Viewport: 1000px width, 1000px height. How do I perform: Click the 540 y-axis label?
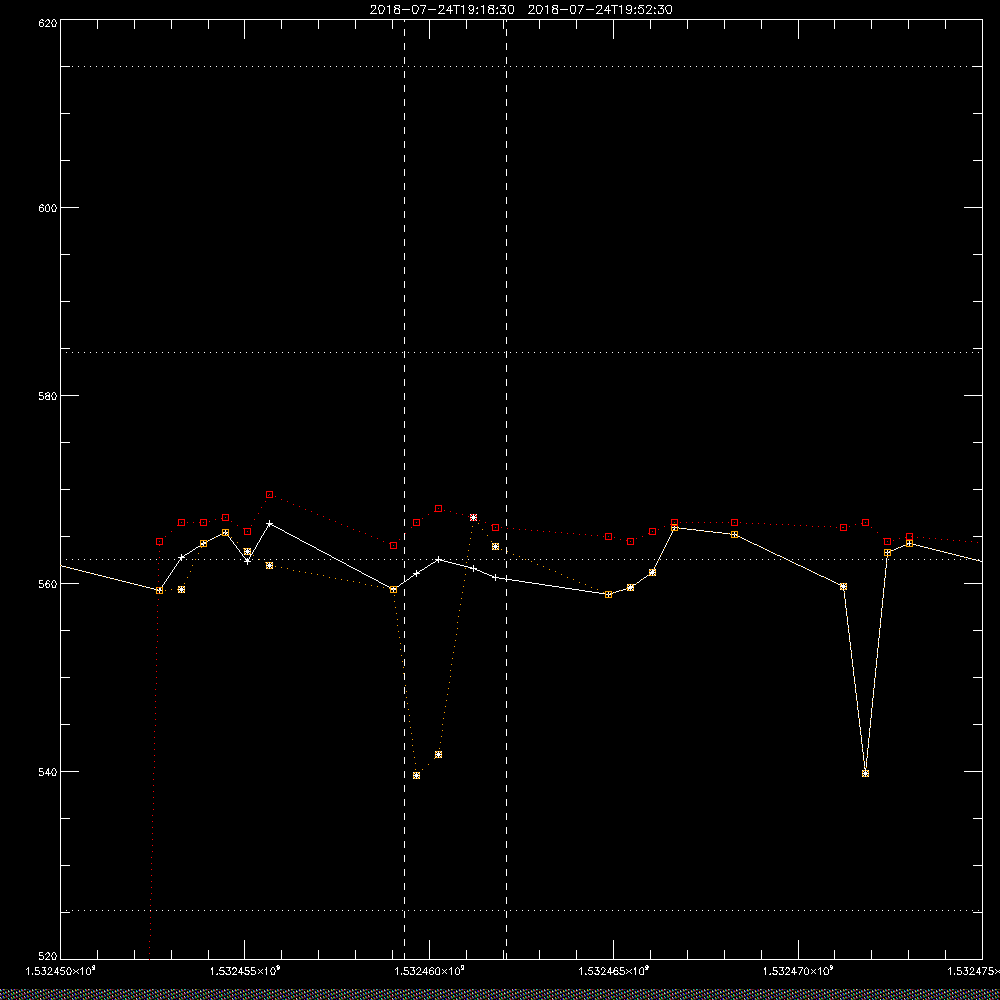point(48,772)
